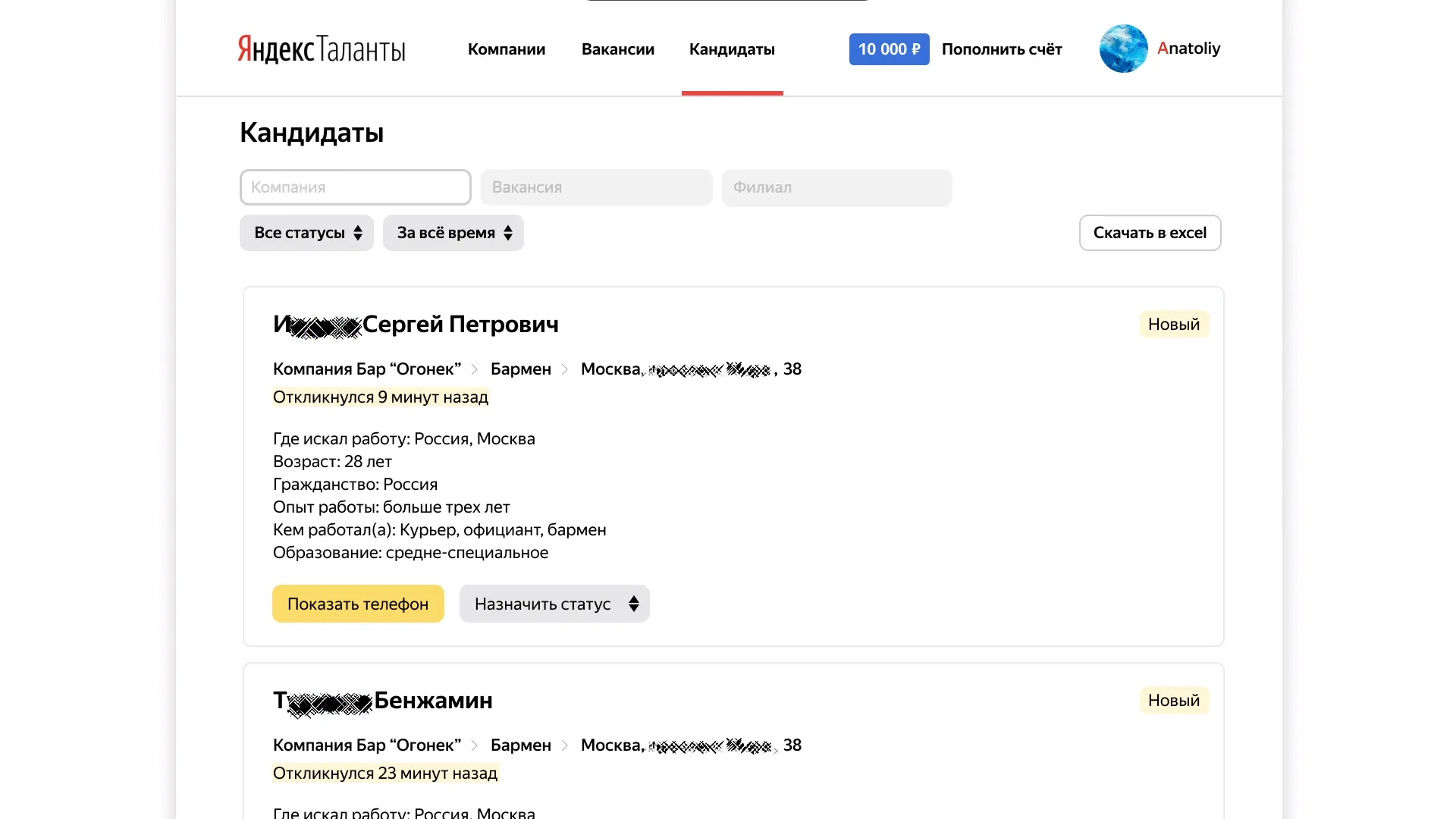
Task: Click Кем работал(а): Курьер, официант, бармен line
Action: [440, 530]
